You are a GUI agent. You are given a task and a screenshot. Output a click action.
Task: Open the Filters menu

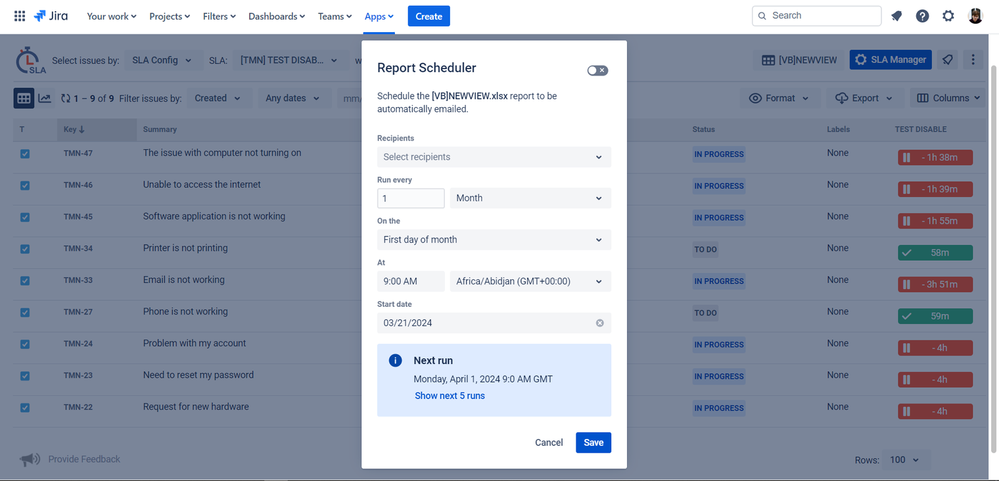point(219,17)
